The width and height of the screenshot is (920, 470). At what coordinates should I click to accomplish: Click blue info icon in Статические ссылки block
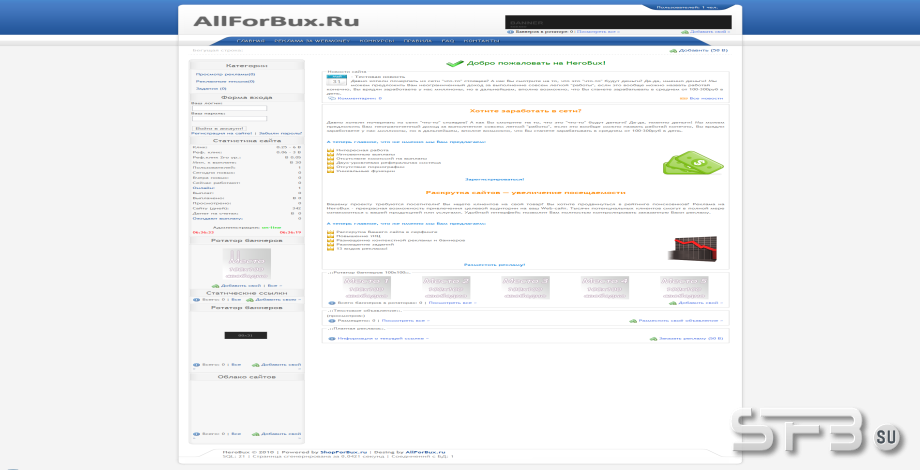[x=197, y=300]
